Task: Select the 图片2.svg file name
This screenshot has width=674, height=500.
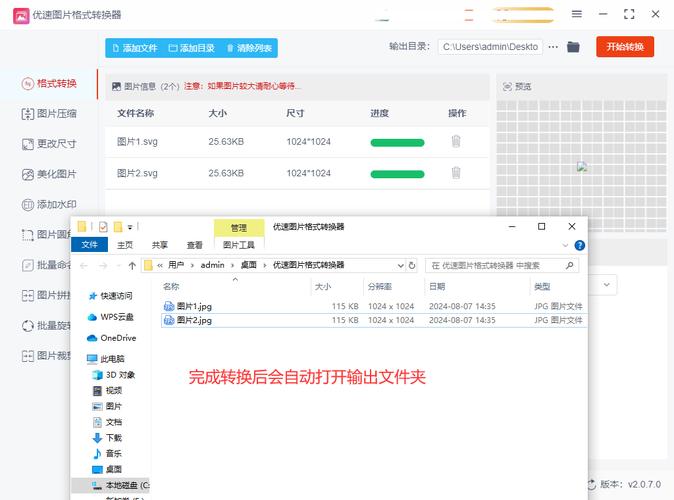Action: click(137, 173)
